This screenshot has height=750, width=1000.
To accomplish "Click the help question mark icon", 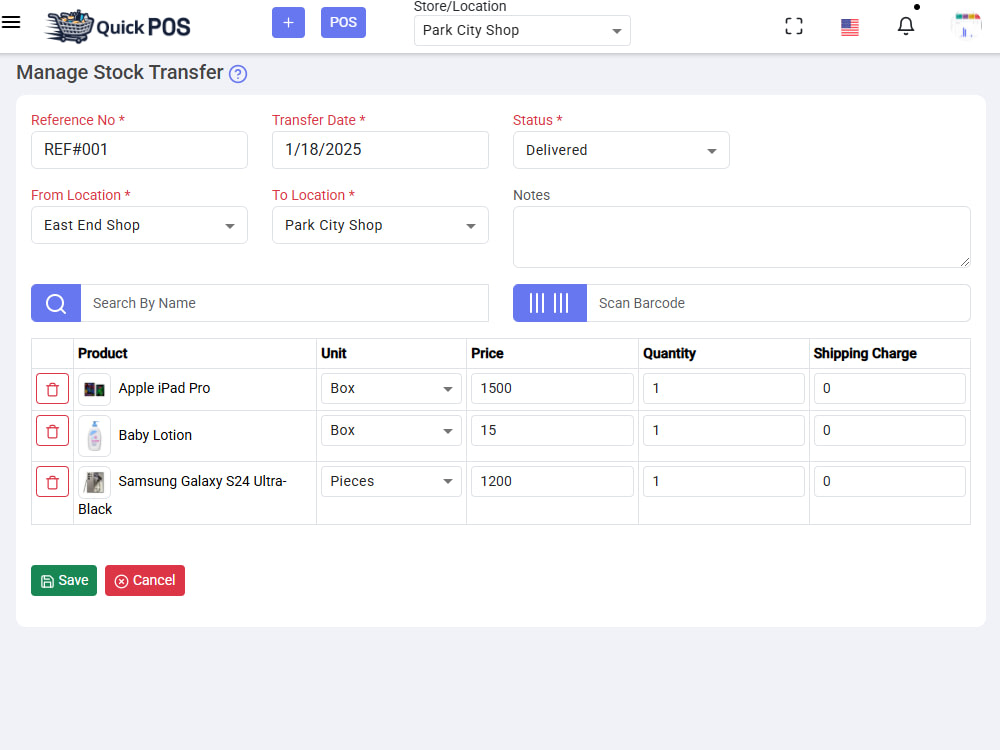I will pyautogui.click(x=238, y=74).
